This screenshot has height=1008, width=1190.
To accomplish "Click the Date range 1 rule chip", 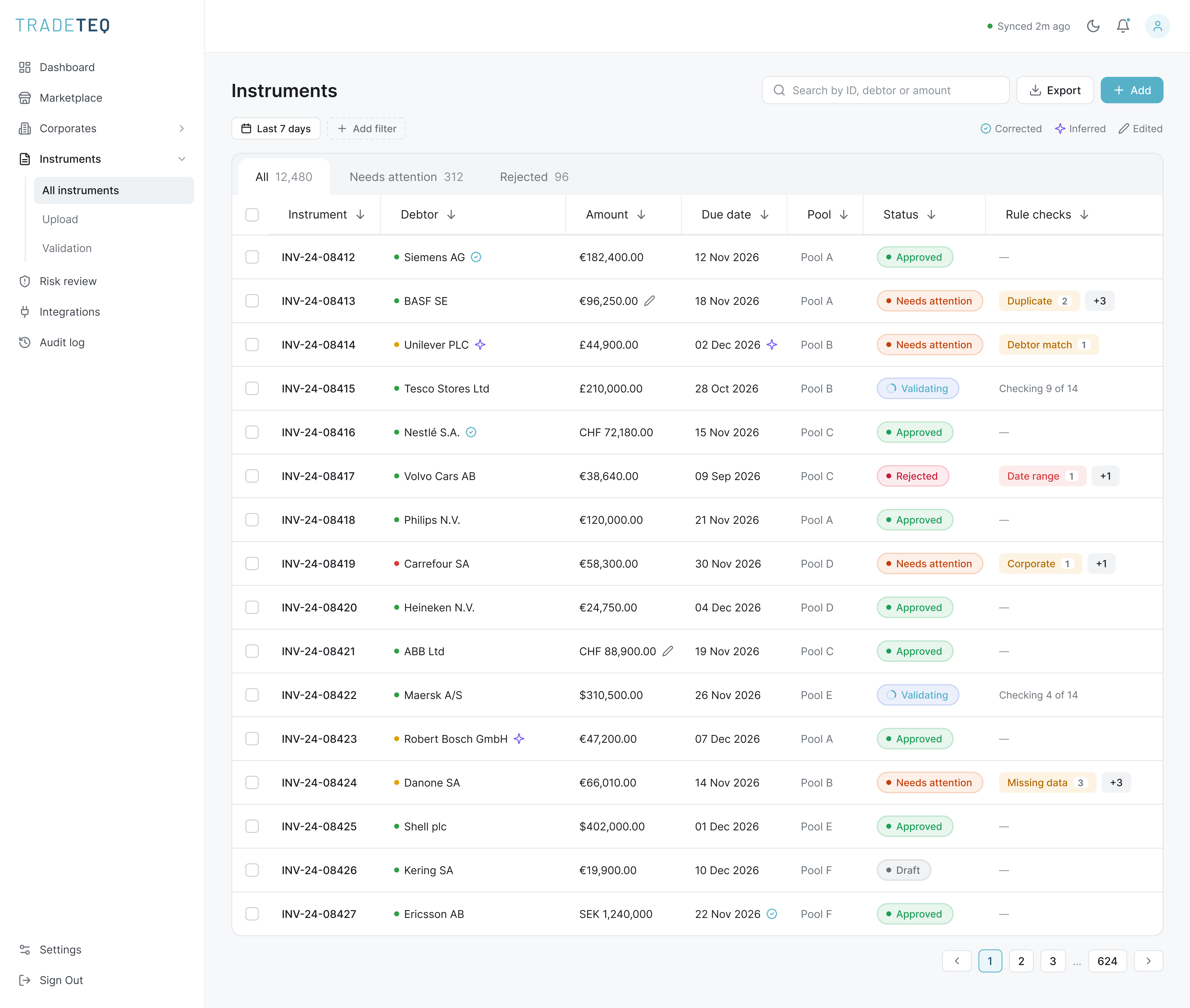I will coord(1042,476).
